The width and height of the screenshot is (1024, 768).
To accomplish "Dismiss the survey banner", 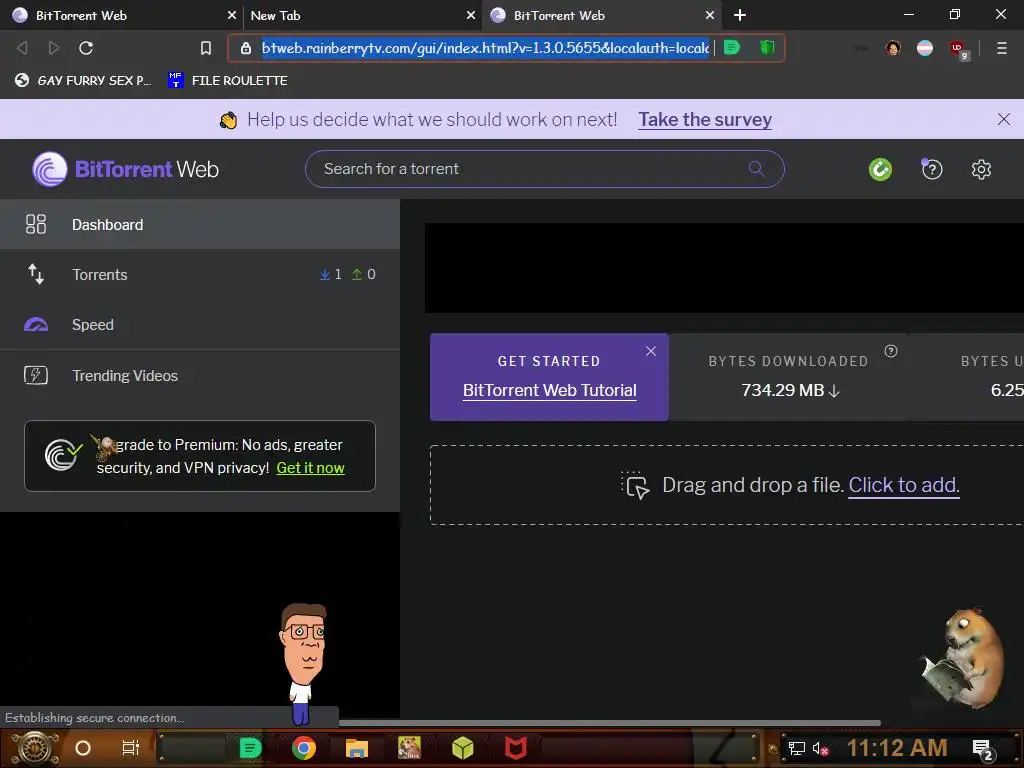I will click(x=1004, y=119).
